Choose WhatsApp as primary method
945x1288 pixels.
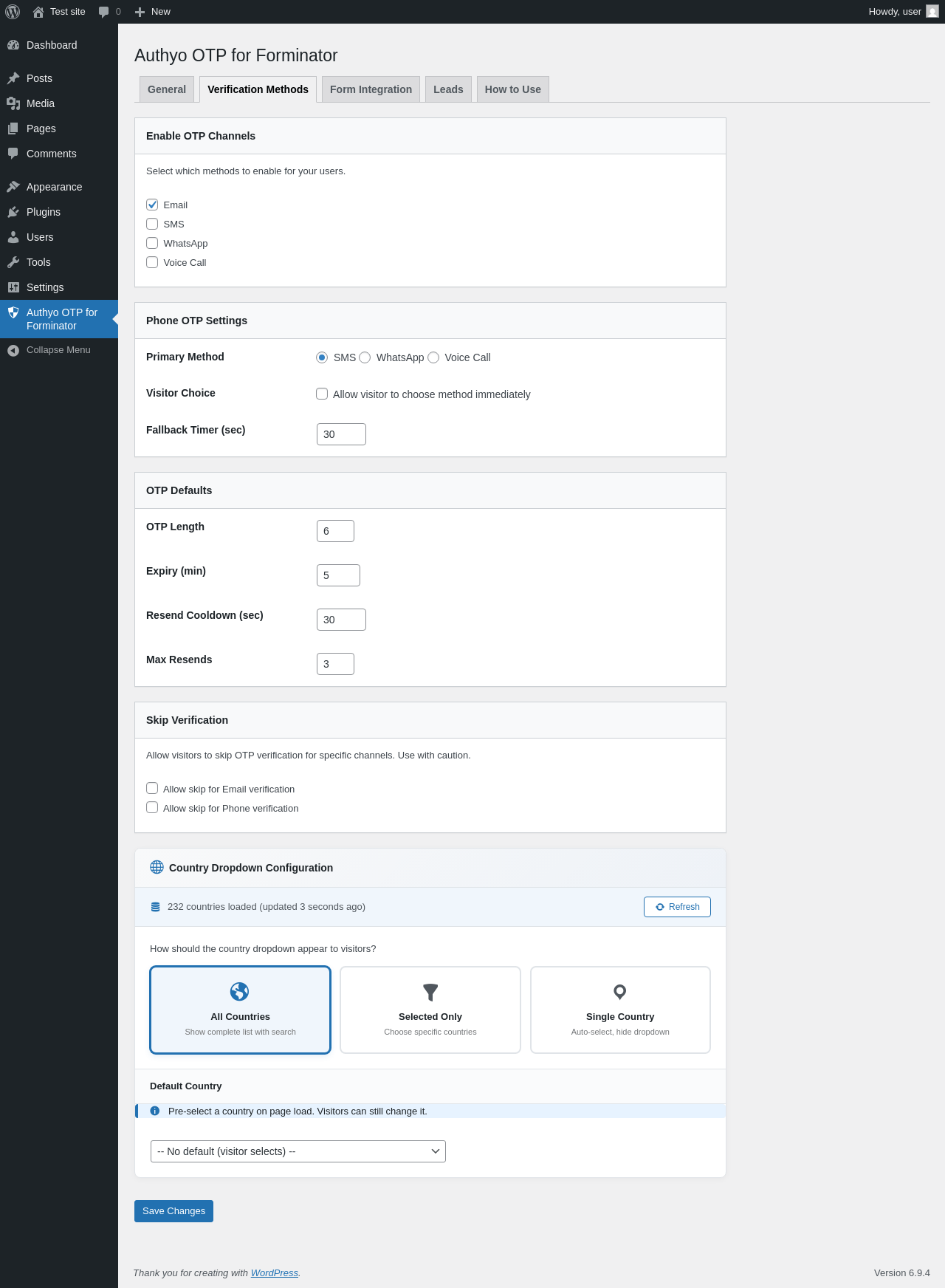(365, 357)
